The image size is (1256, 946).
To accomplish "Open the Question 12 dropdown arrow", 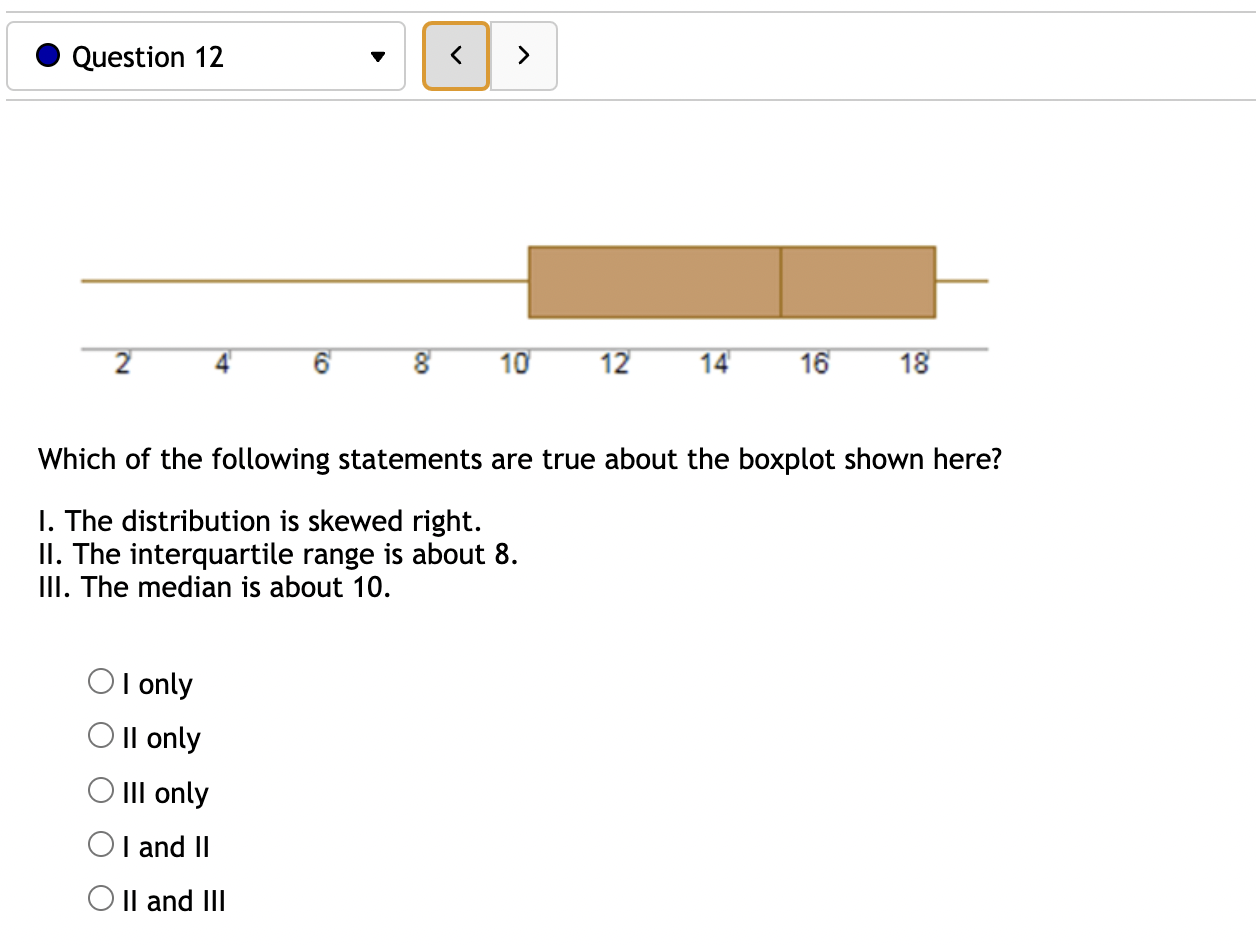I will click(376, 57).
